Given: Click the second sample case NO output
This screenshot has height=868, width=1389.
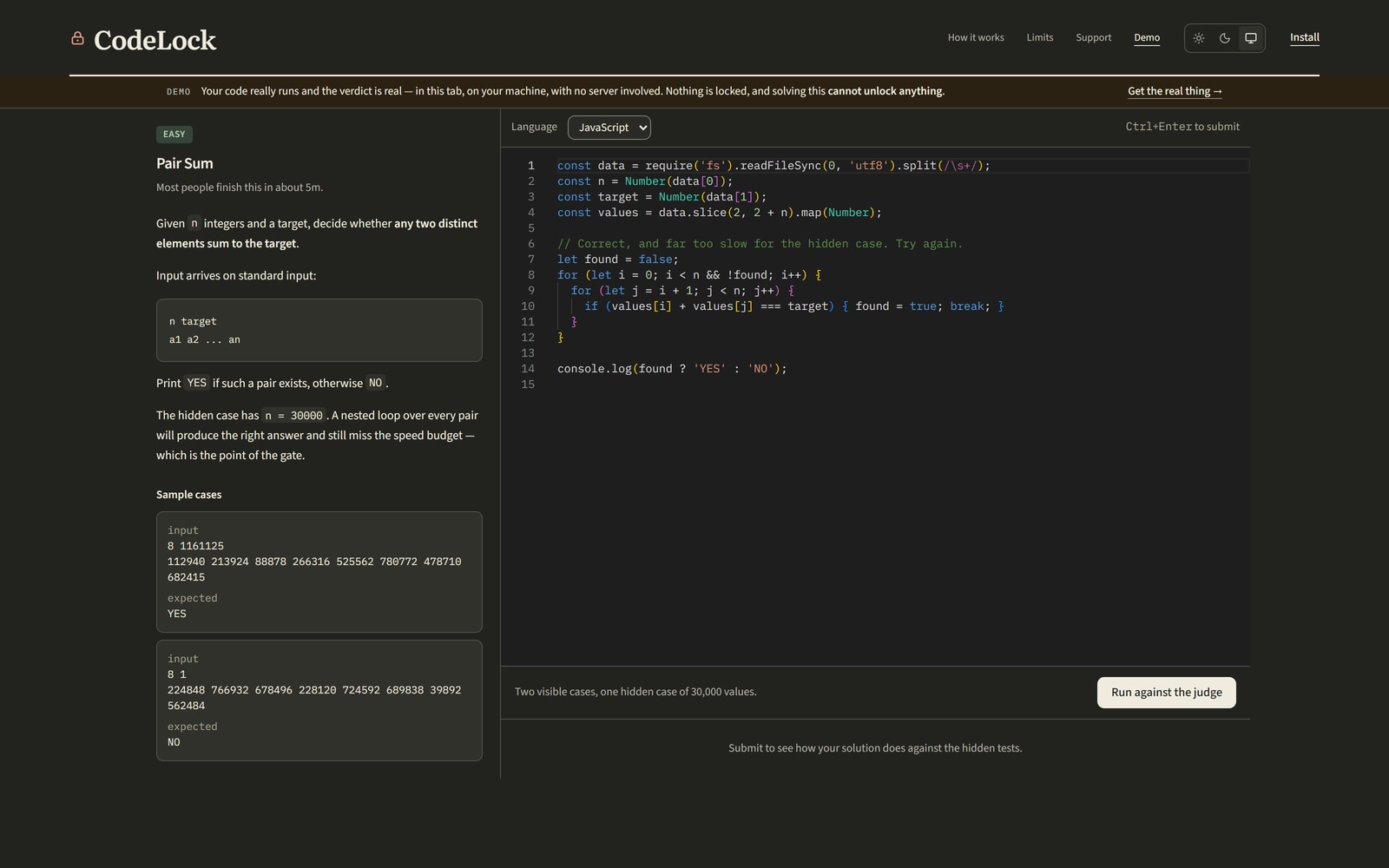Looking at the screenshot, I should pos(174,742).
